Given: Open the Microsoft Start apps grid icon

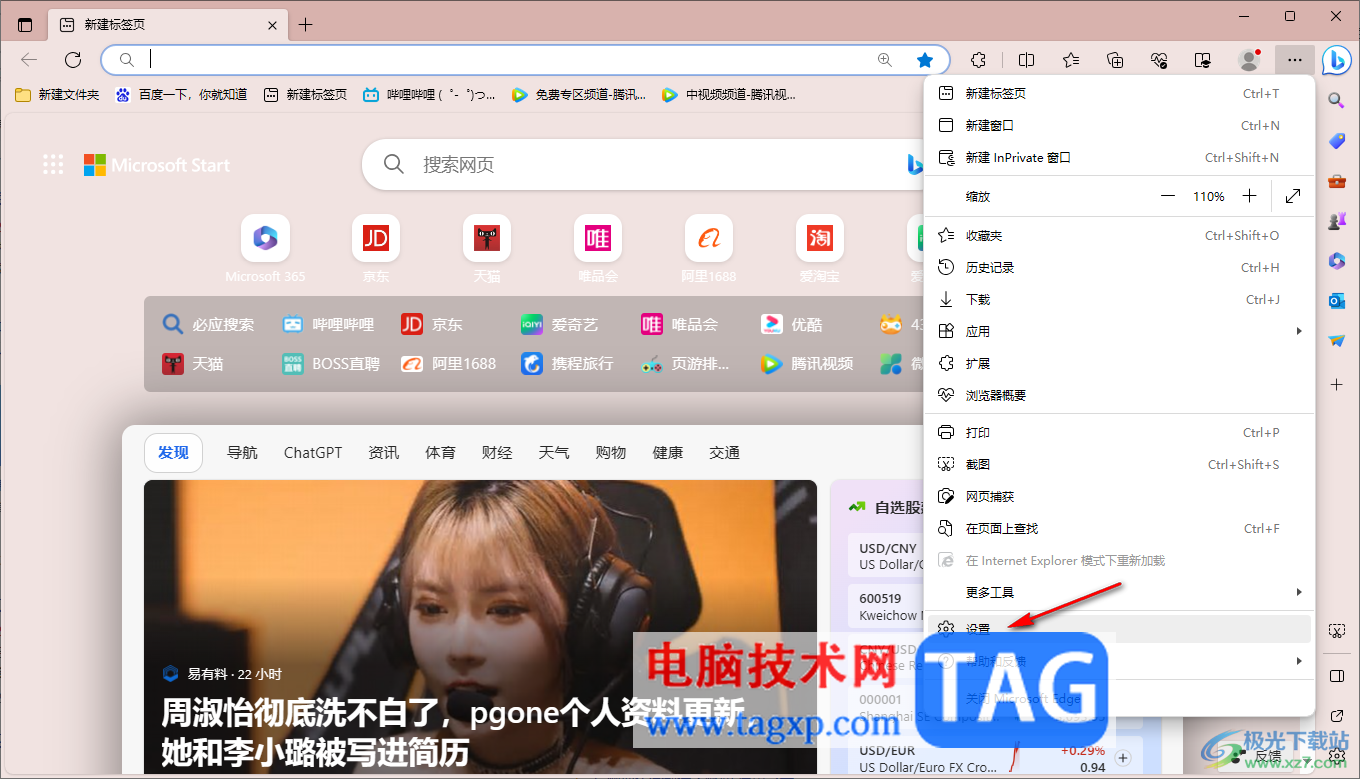Looking at the screenshot, I should point(53,165).
